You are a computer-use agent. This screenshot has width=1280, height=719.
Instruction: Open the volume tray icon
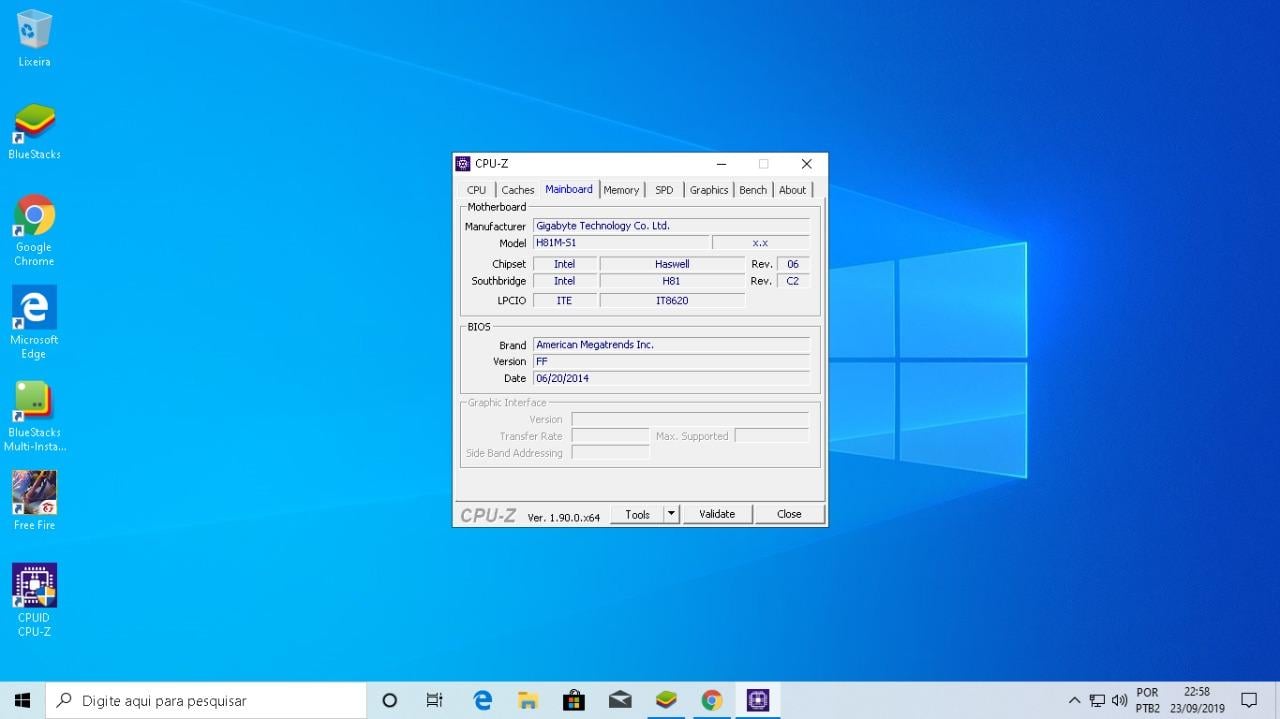pyautogui.click(x=1119, y=700)
